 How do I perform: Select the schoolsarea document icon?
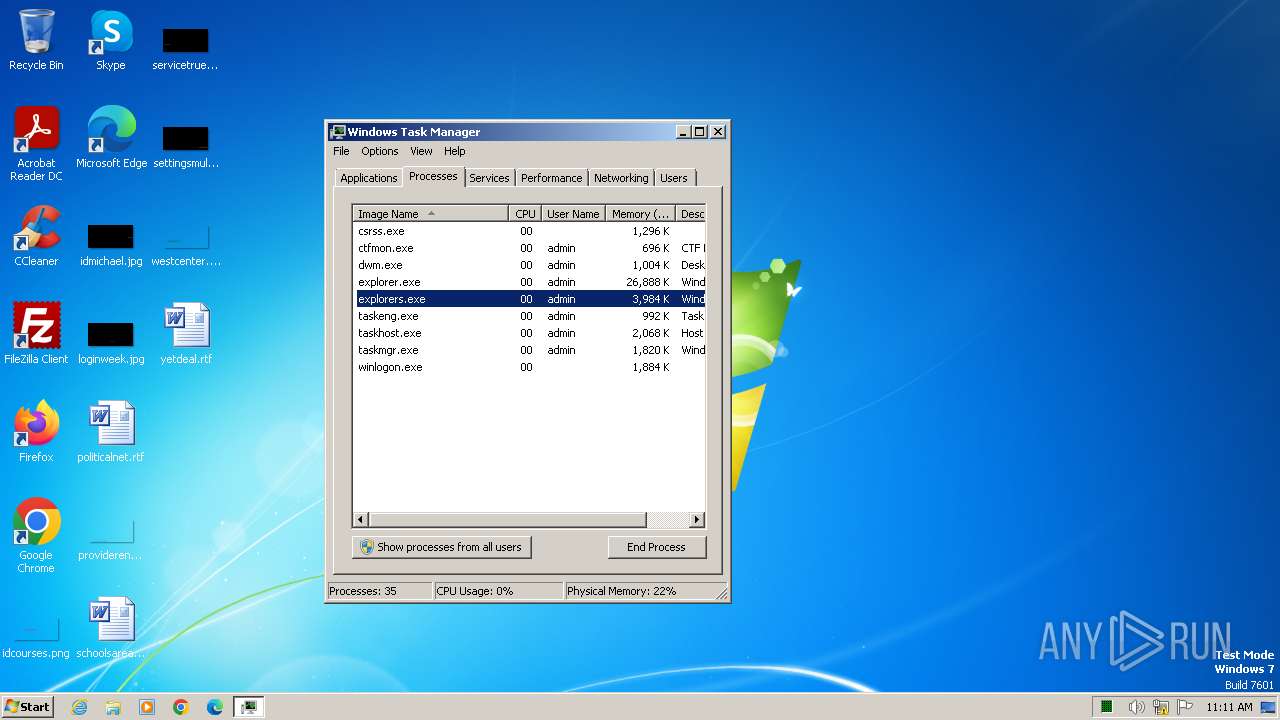tap(111, 628)
